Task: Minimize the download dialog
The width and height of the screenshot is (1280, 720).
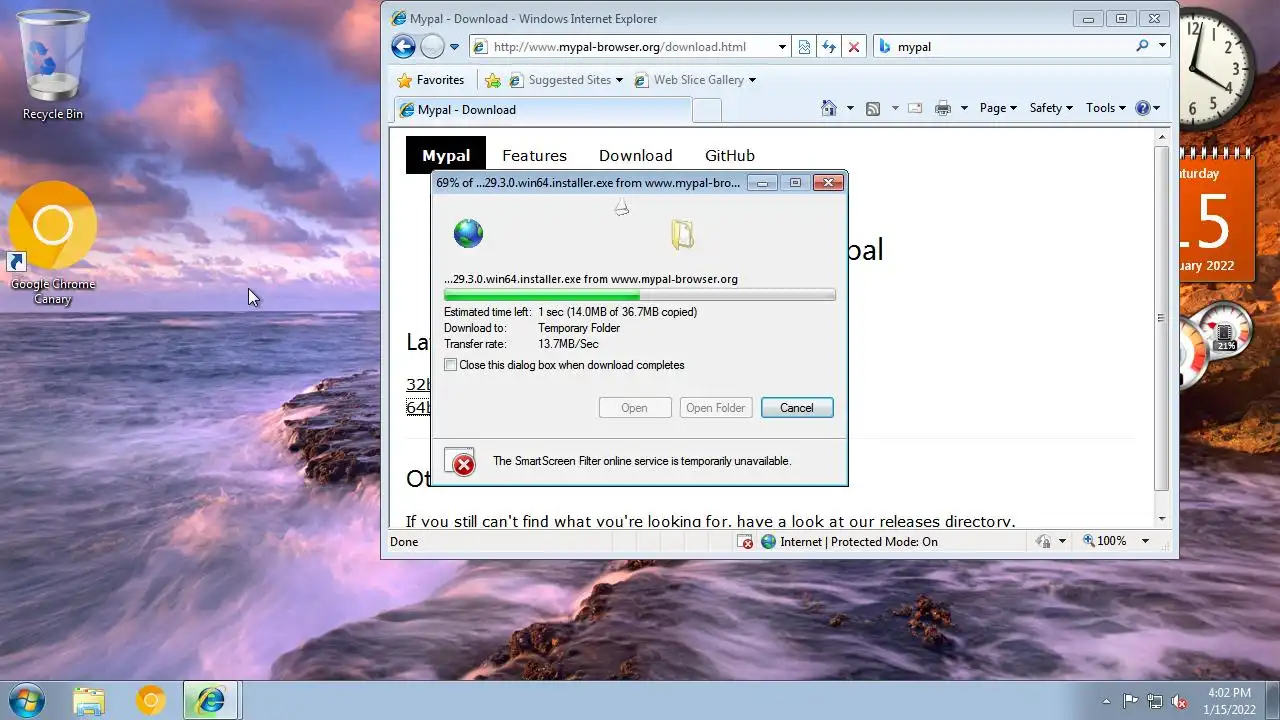Action: point(763,182)
